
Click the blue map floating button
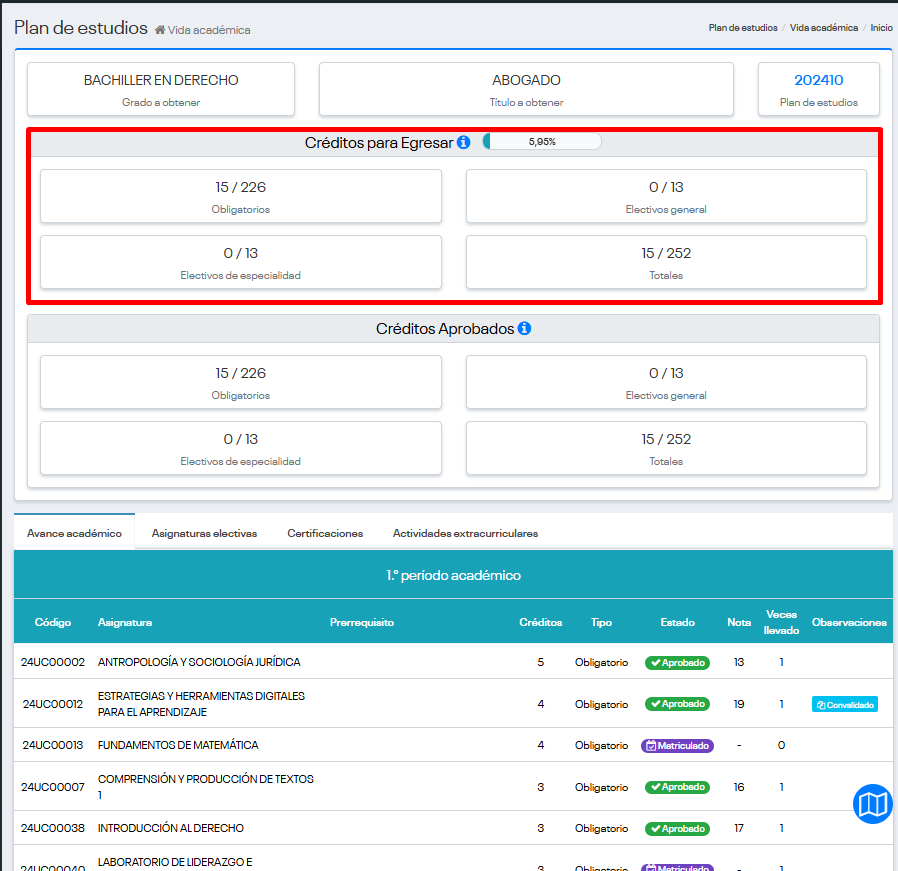[x=872, y=804]
